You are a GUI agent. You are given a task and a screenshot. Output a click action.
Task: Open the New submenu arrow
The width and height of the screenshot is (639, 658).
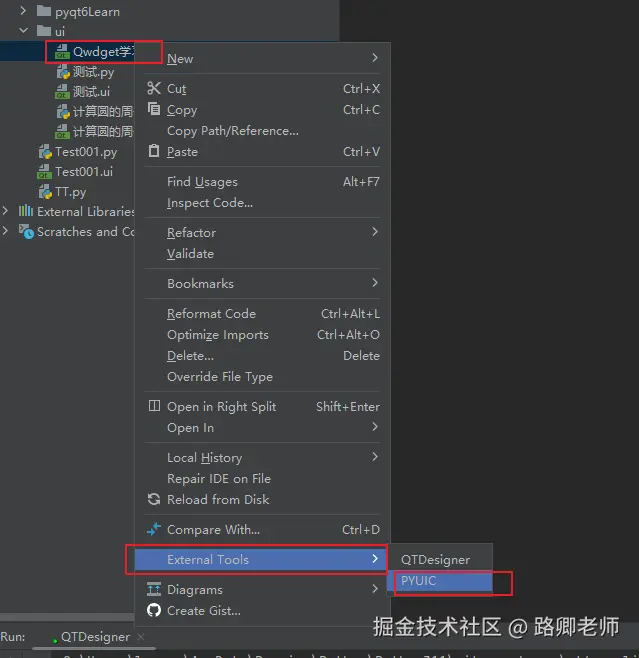[x=375, y=58]
